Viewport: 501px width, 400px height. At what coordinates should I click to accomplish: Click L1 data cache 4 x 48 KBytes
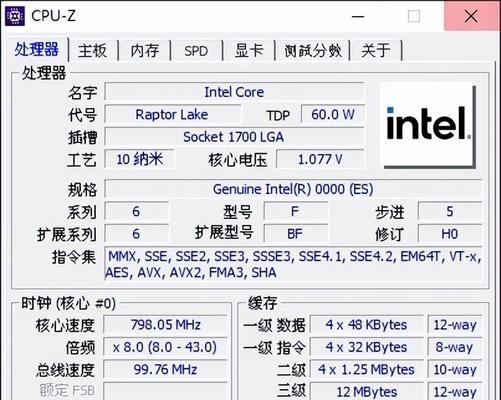(x=366, y=324)
